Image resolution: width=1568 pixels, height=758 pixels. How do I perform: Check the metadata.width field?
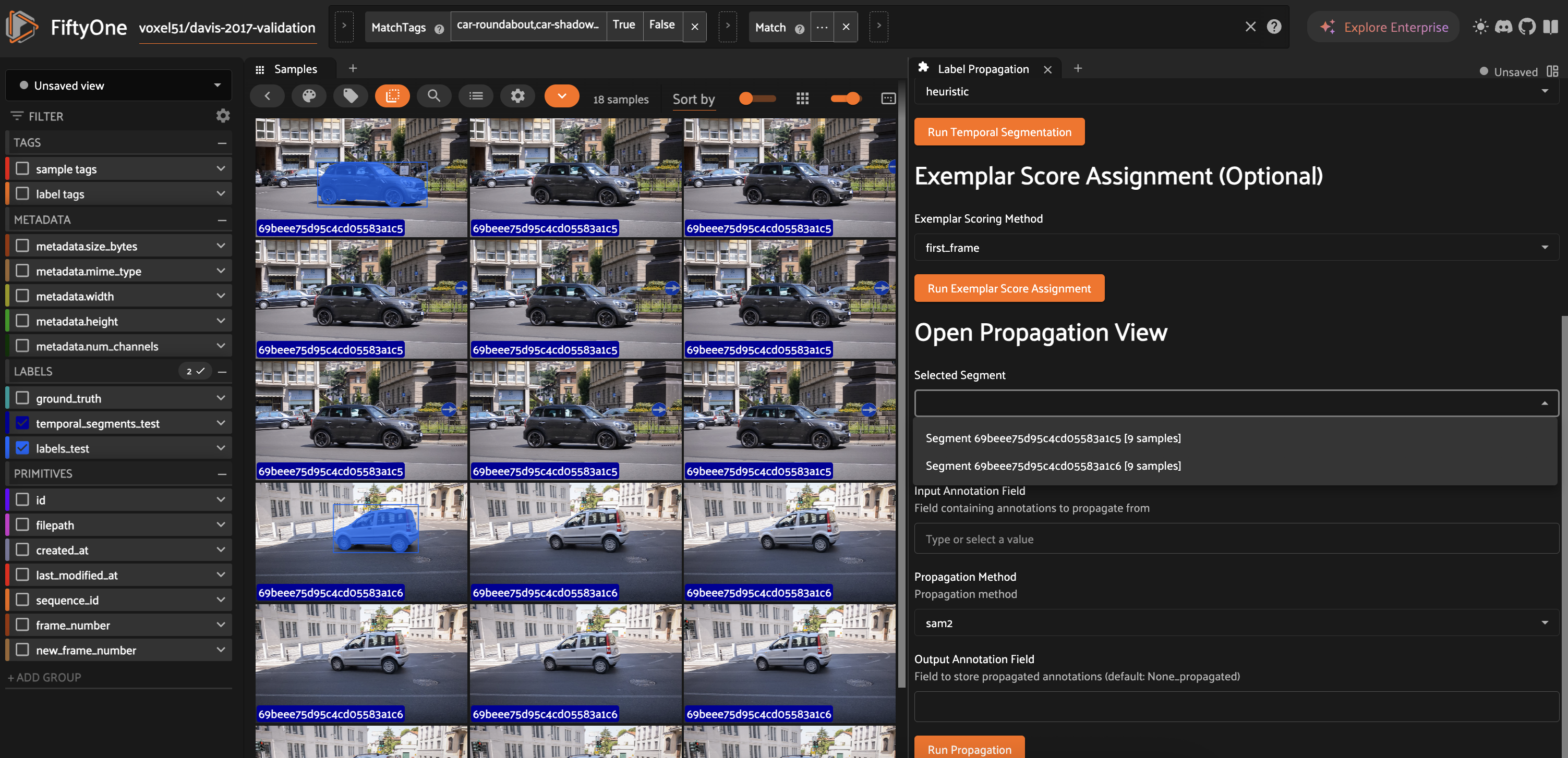[22, 296]
